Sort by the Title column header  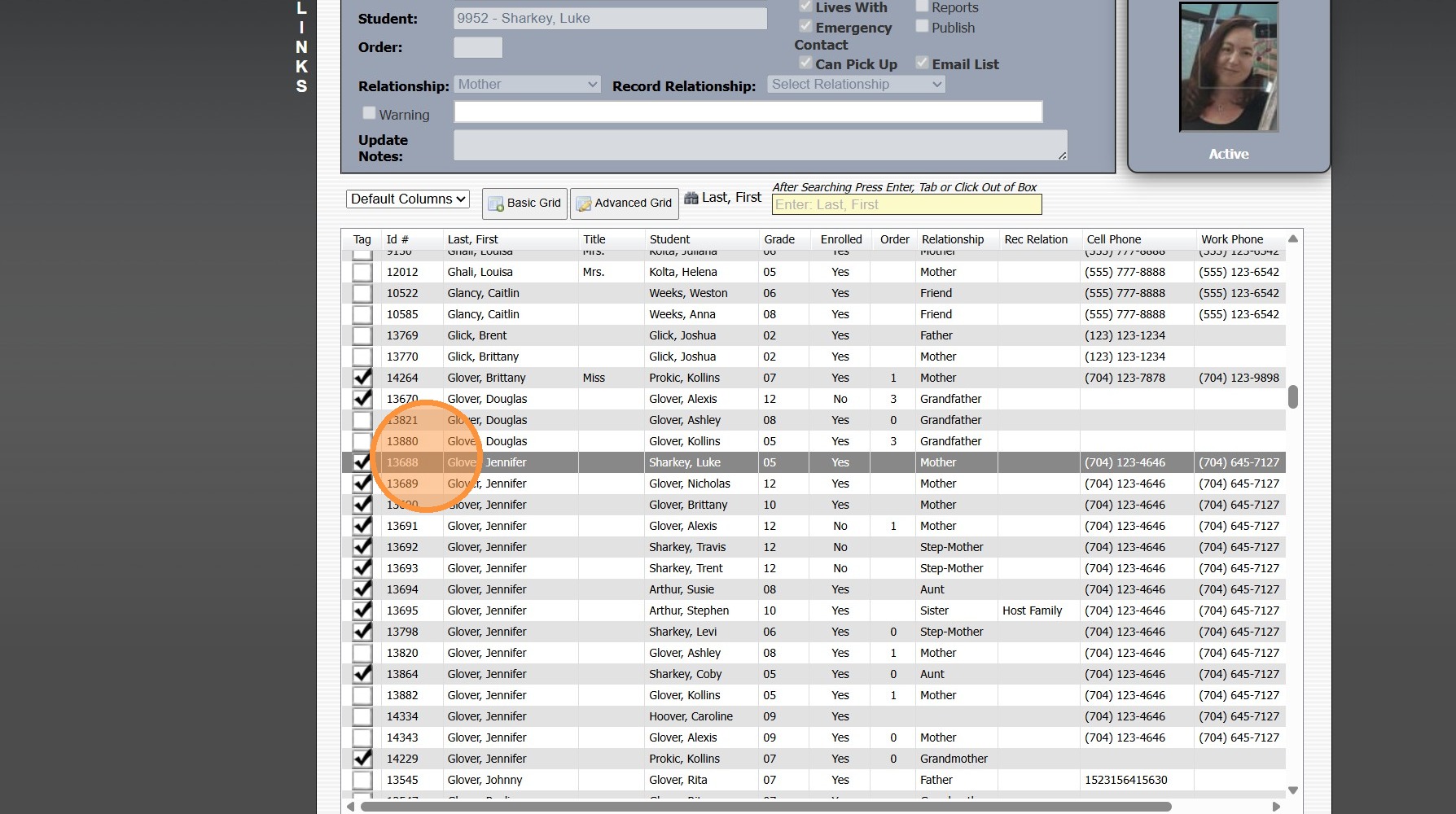click(x=594, y=239)
